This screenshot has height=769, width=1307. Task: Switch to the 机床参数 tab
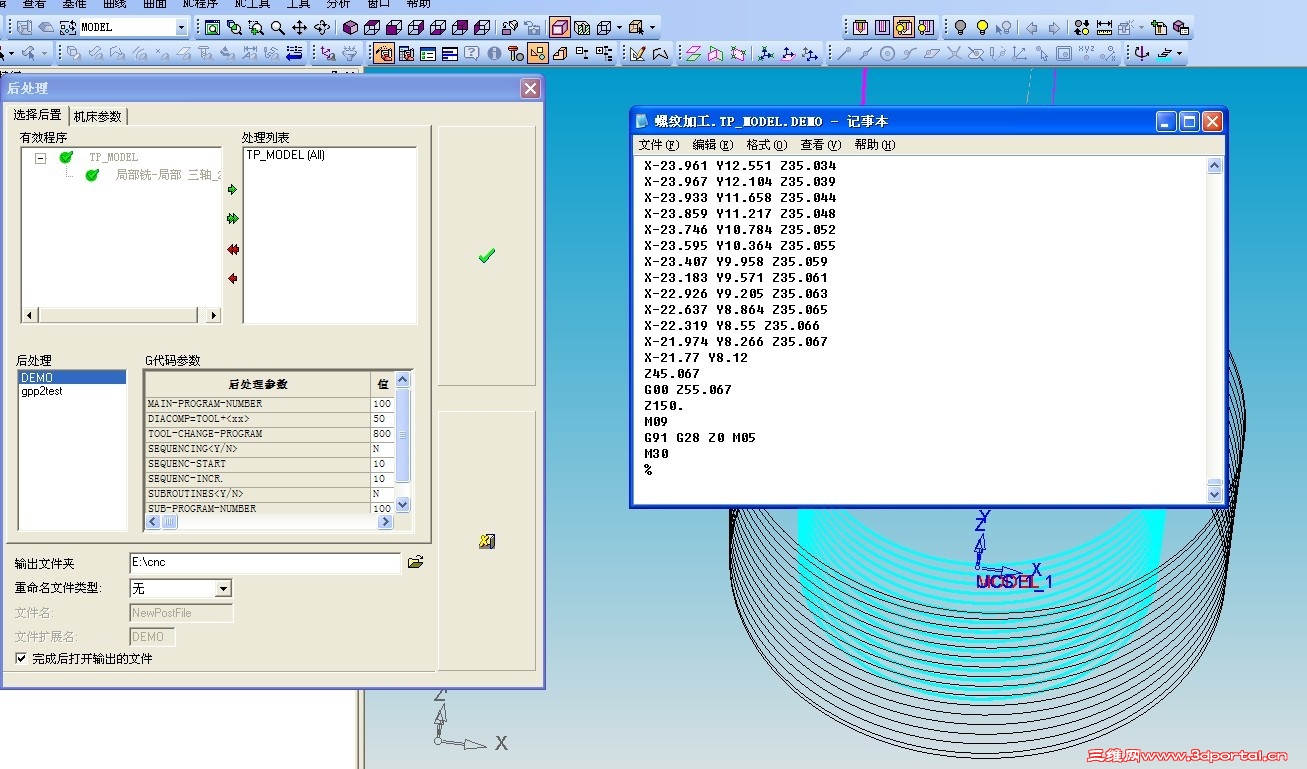pyautogui.click(x=97, y=116)
